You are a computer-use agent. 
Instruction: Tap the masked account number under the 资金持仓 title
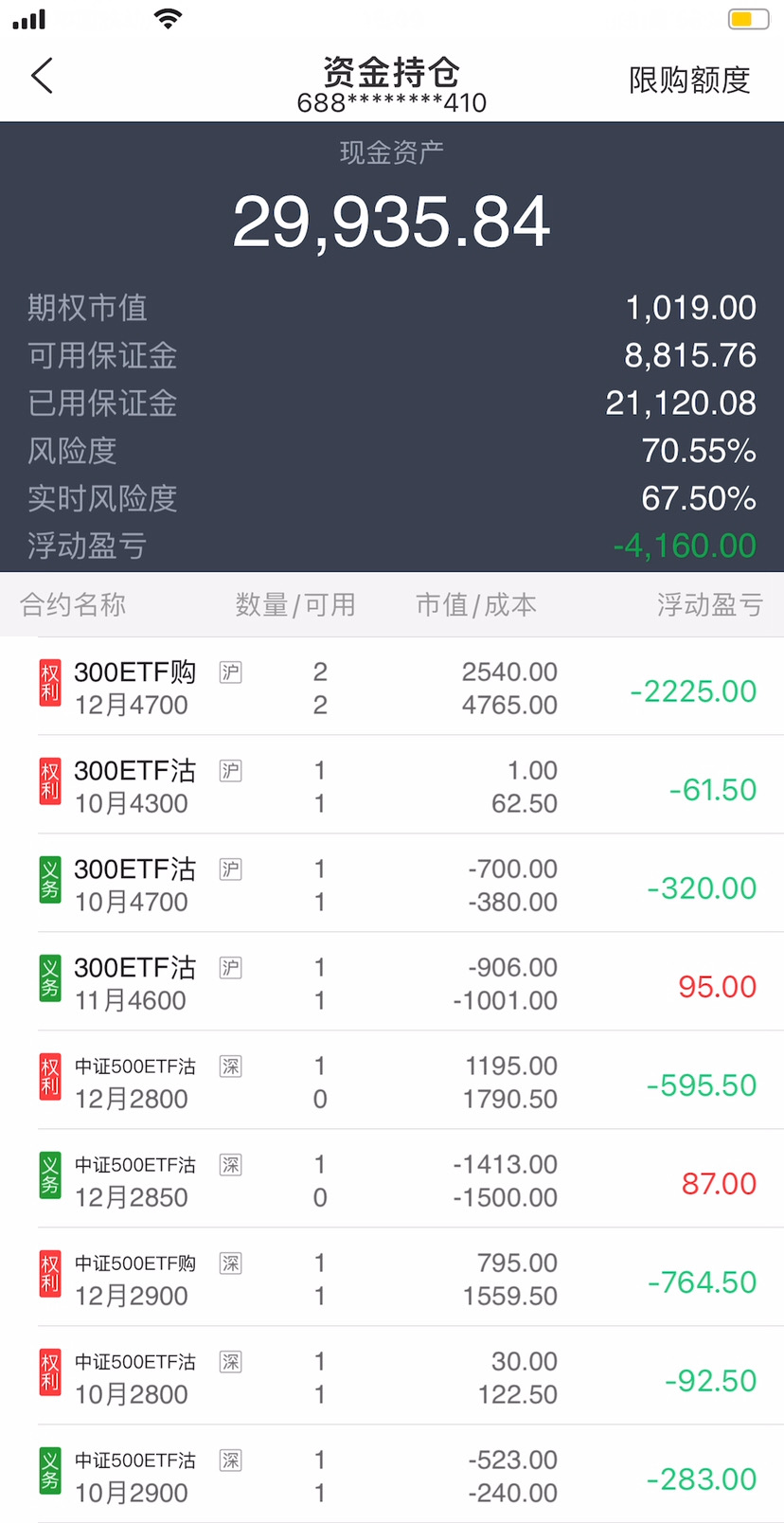click(x=391, y=103)
